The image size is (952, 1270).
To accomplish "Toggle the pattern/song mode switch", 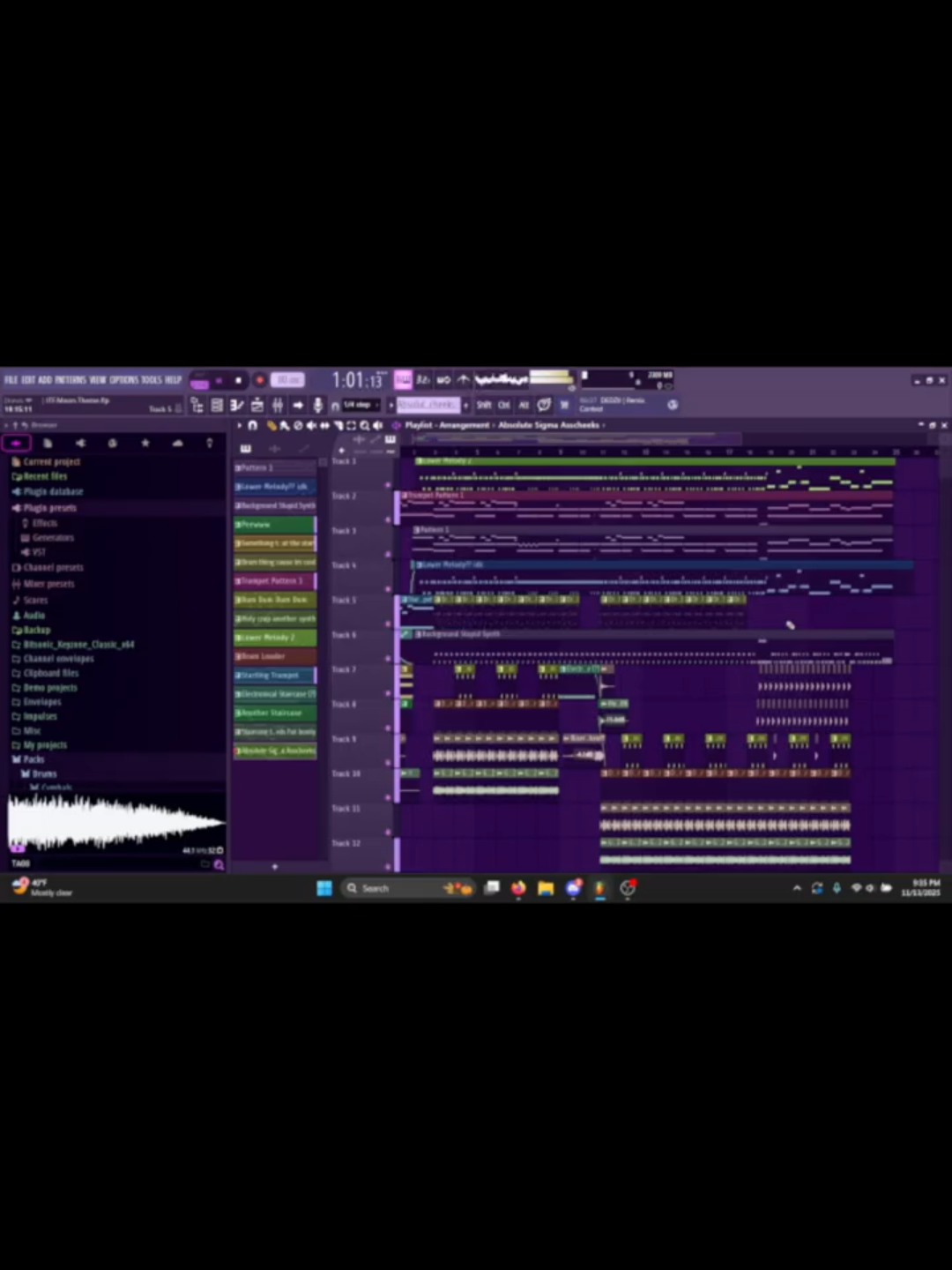I will 199,381.
